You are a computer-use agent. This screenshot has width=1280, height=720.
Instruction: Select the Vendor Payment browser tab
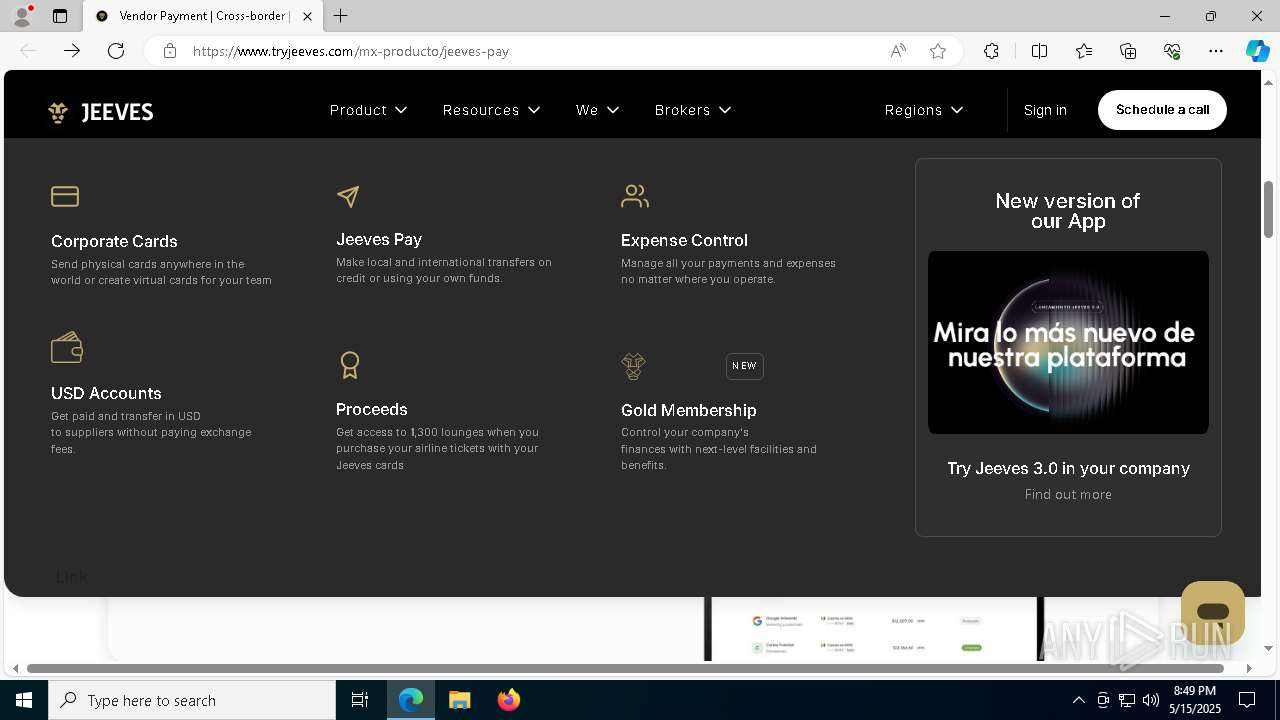[203, 16]
